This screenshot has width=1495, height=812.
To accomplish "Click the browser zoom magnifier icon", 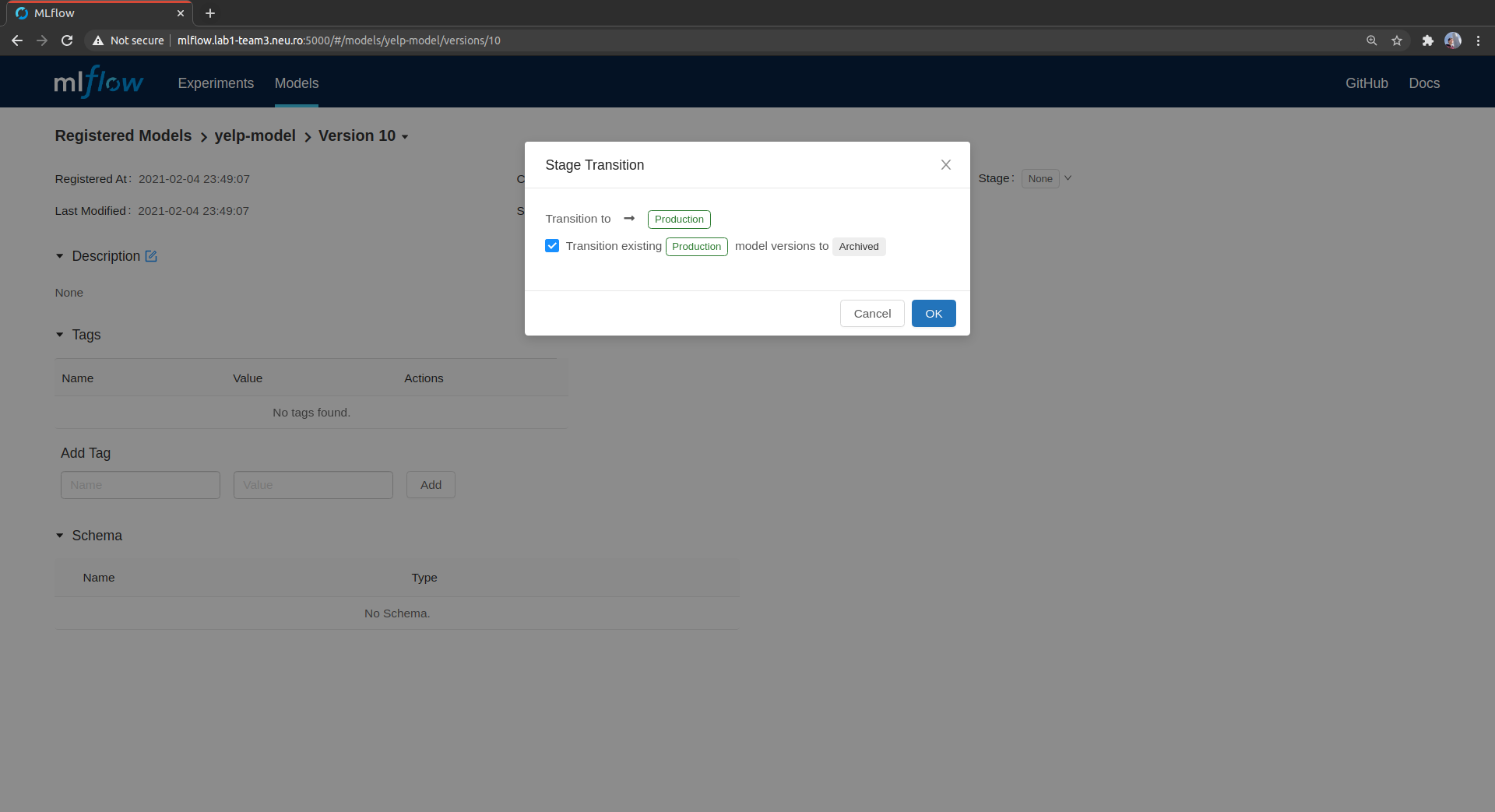I will [1372, 40].
